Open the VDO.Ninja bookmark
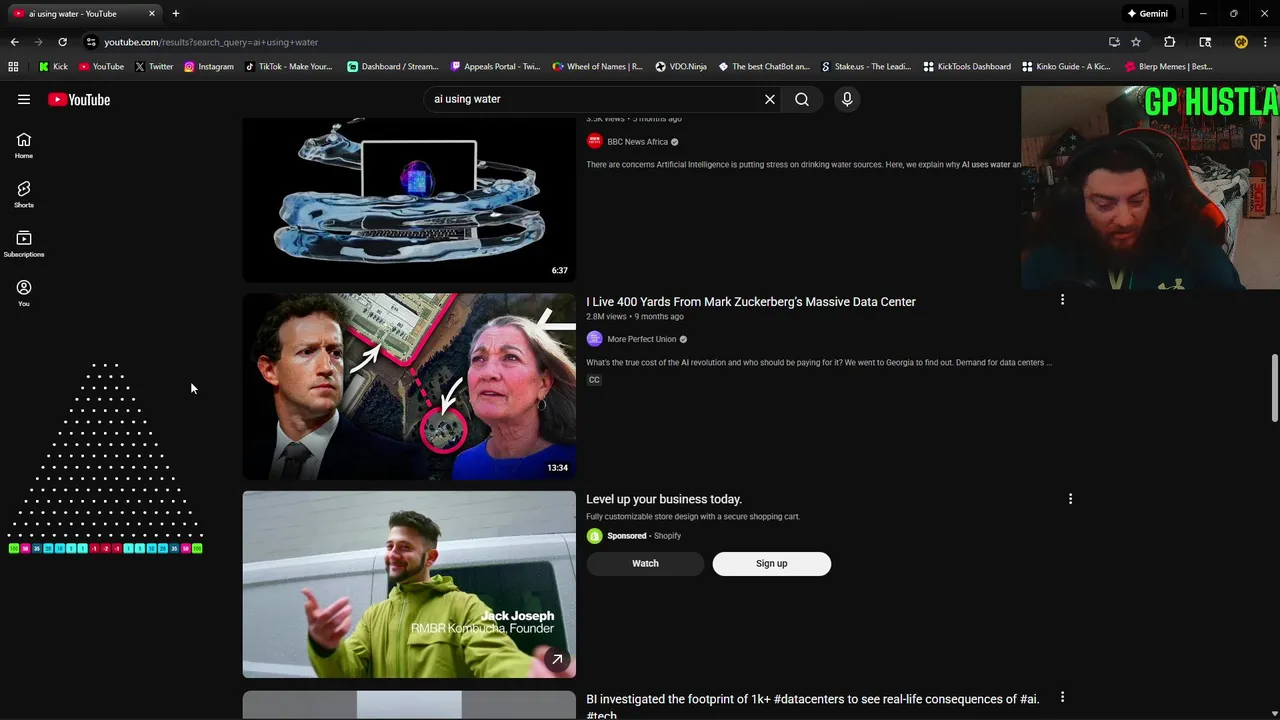Image resolution: width=1280 pixels, height=720 pixels. point(681,67)
